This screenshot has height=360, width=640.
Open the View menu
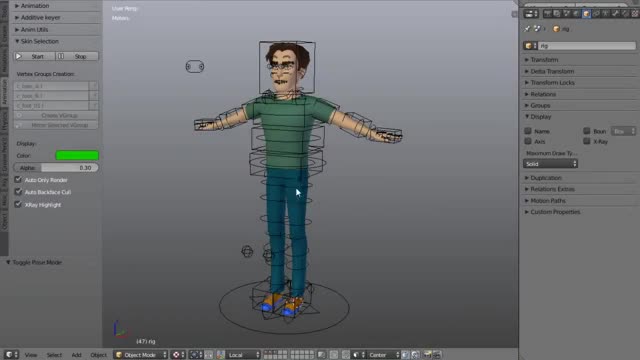click(31, 355)
